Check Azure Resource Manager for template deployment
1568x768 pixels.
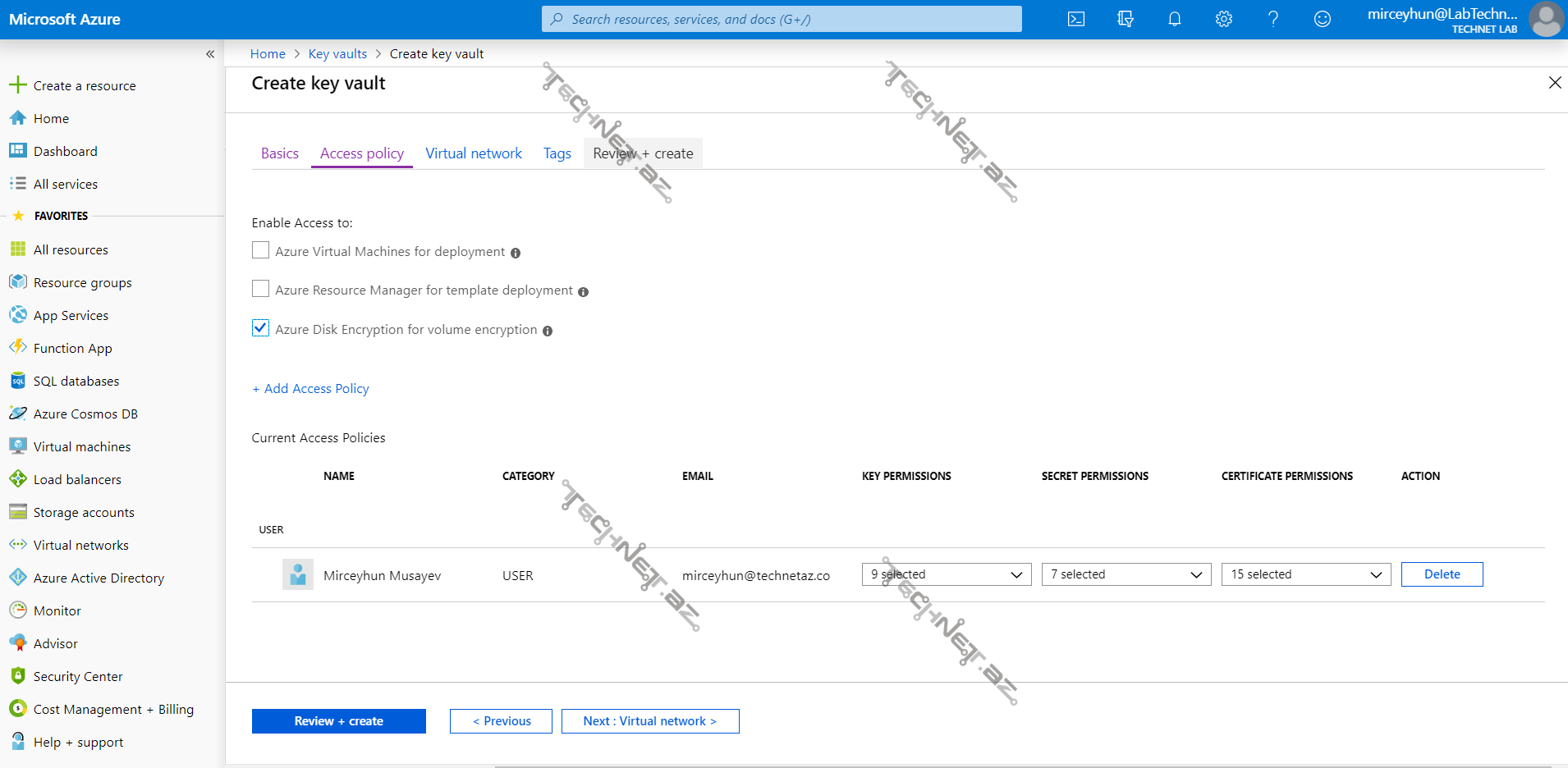coord(260,289)
